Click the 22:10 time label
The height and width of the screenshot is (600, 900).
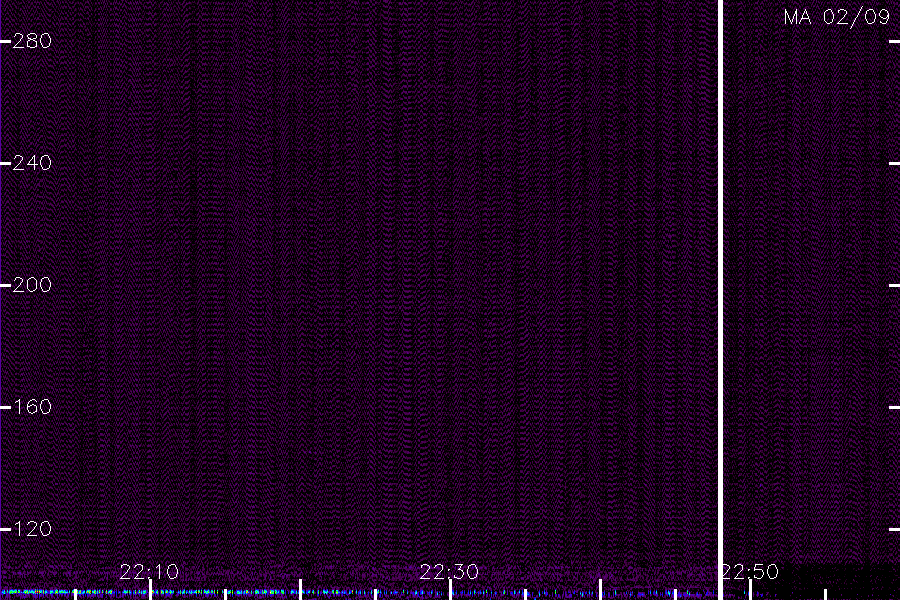[x=149, y=572]
